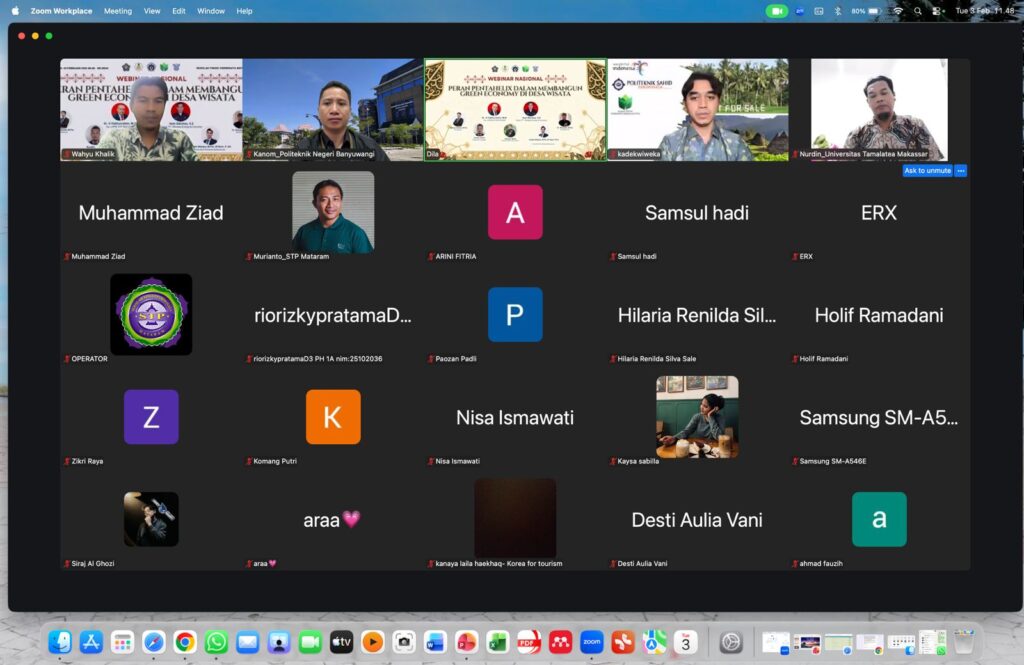The image size is (1024, 665).
Task: Open the three-dot more options next to Ask to unmute
Action: [x=961, y=171]
